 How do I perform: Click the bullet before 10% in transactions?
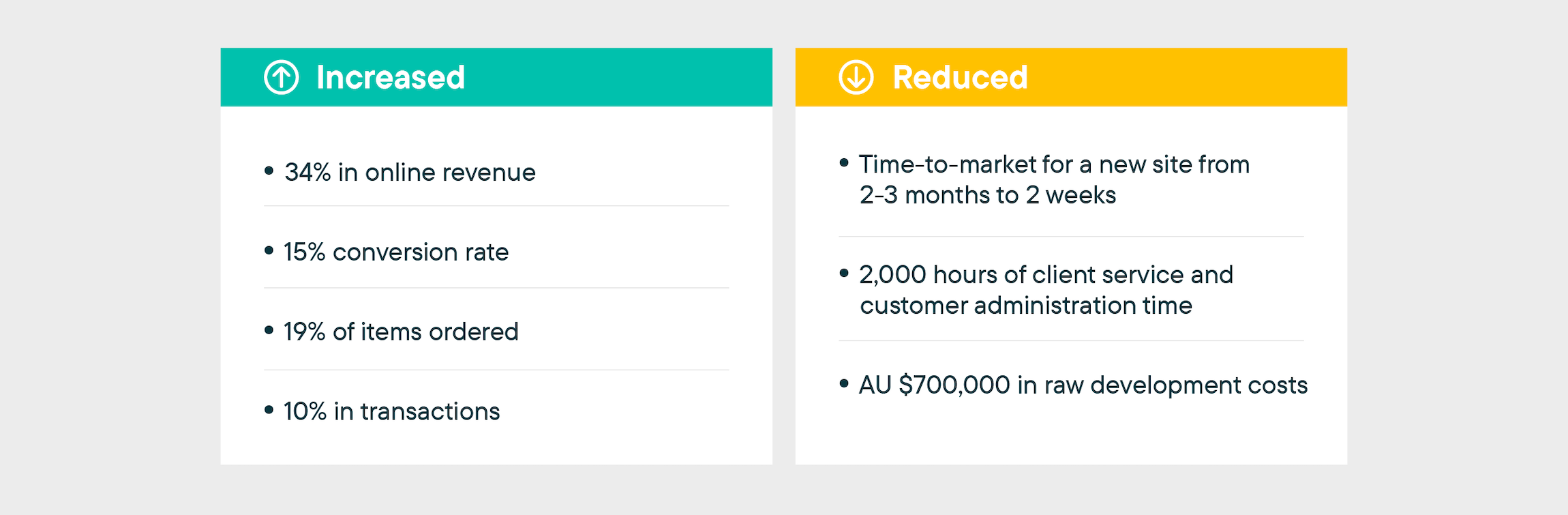(x=269, y=410)
